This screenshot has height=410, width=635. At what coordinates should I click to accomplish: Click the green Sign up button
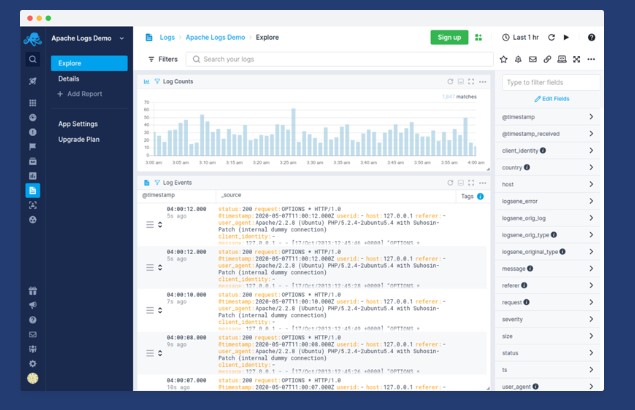449,37
